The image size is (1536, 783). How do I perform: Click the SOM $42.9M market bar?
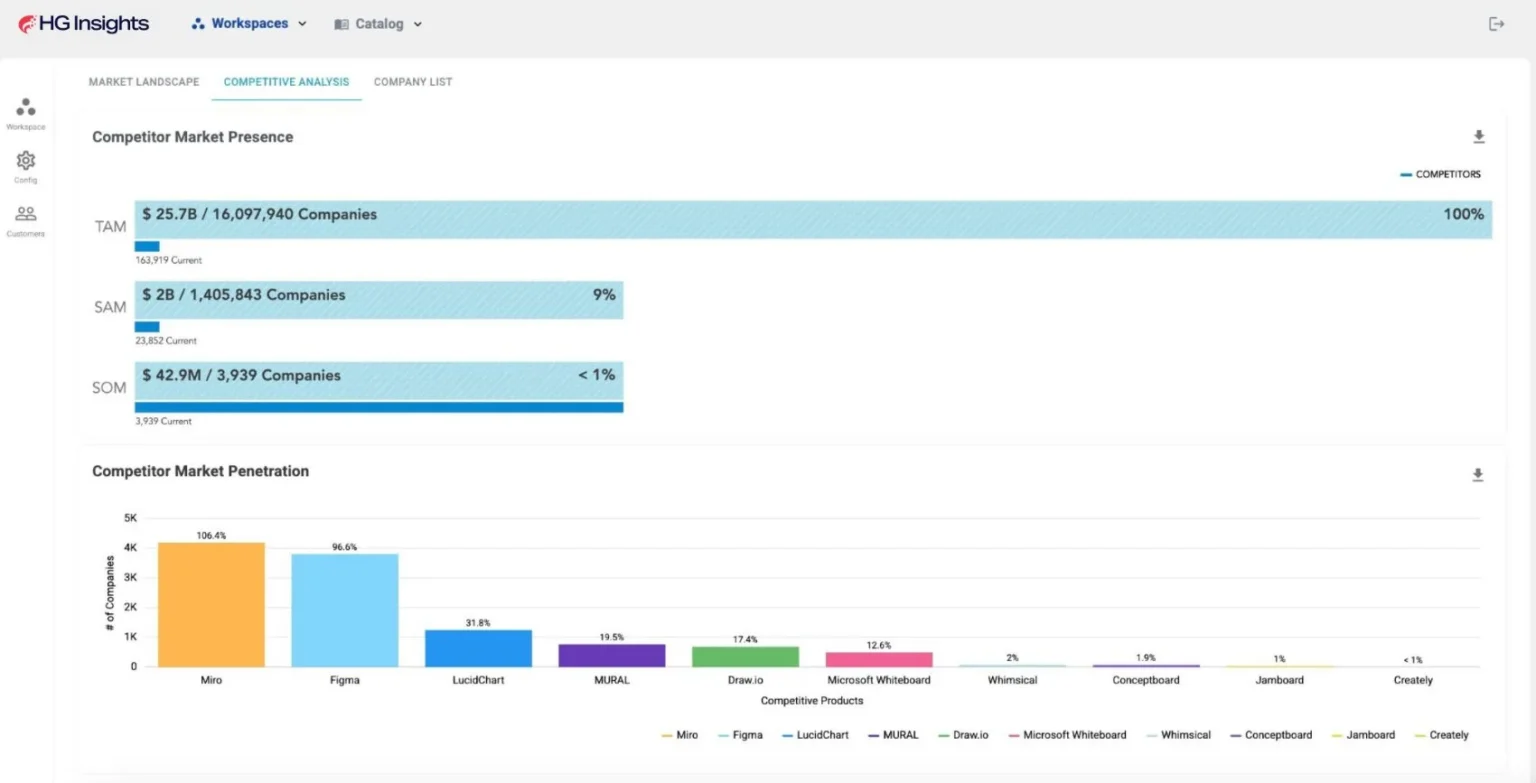[x=379, y=381]
